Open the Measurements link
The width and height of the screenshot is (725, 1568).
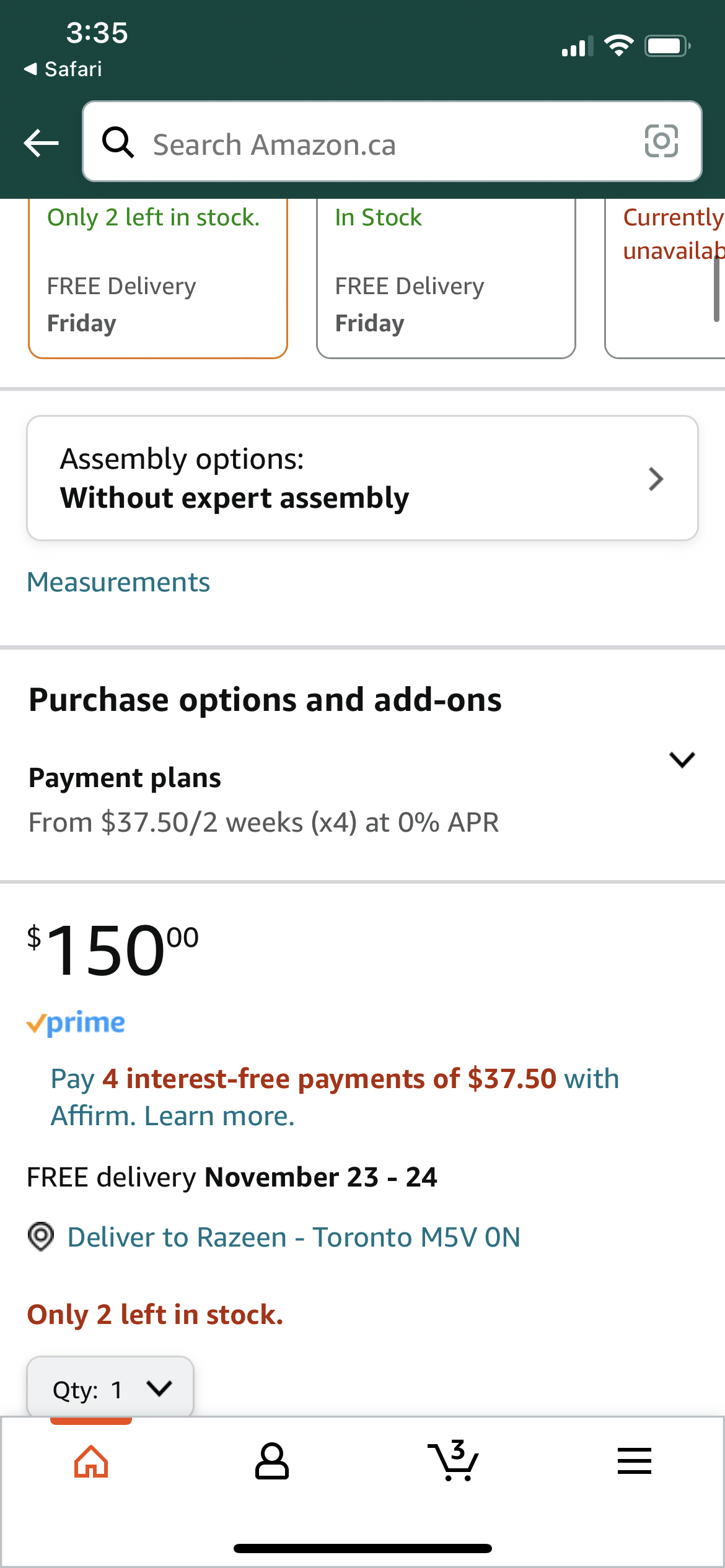[118, 582]
